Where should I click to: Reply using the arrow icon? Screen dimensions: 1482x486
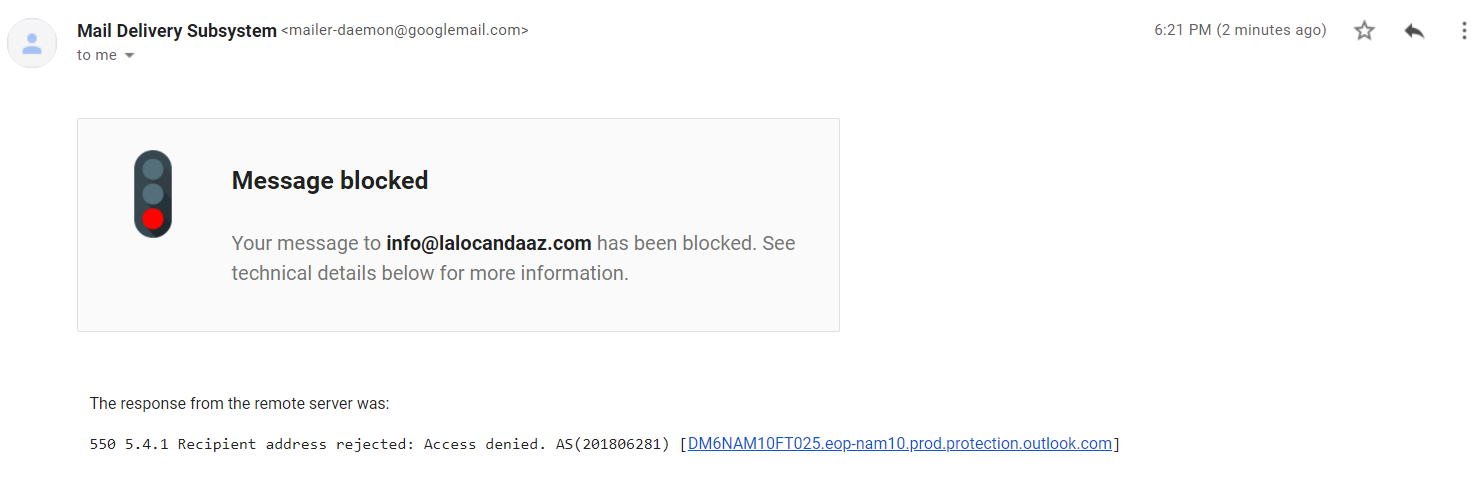coord(1414,31)
